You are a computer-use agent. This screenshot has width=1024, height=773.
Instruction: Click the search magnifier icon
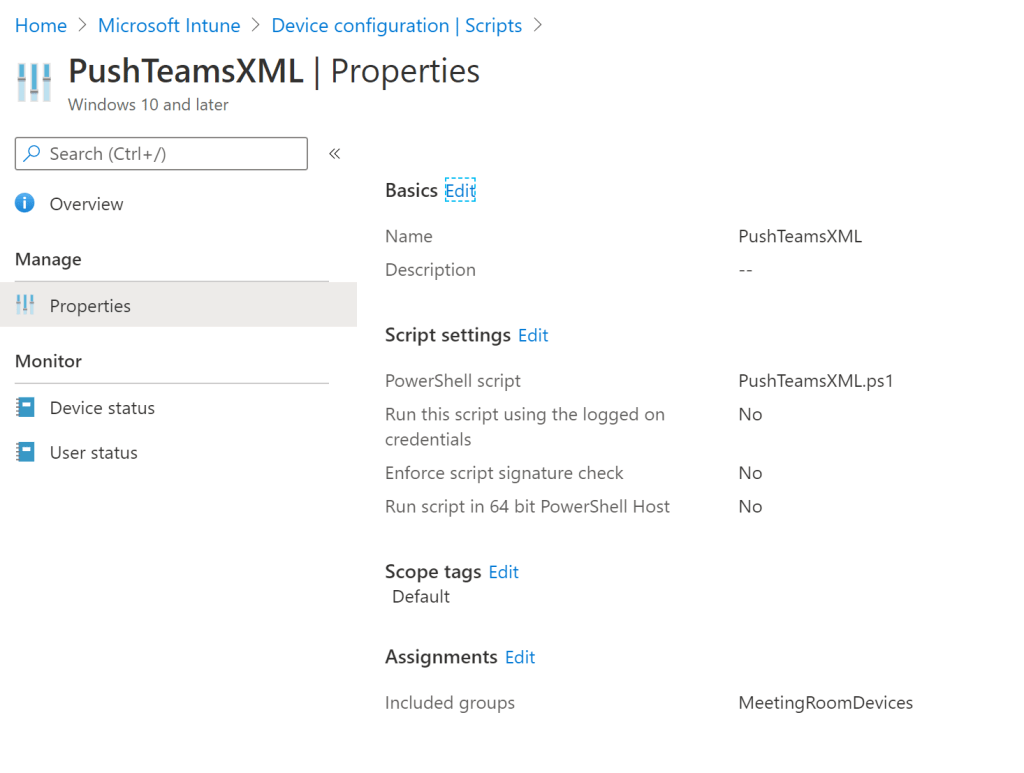(33, 154)
